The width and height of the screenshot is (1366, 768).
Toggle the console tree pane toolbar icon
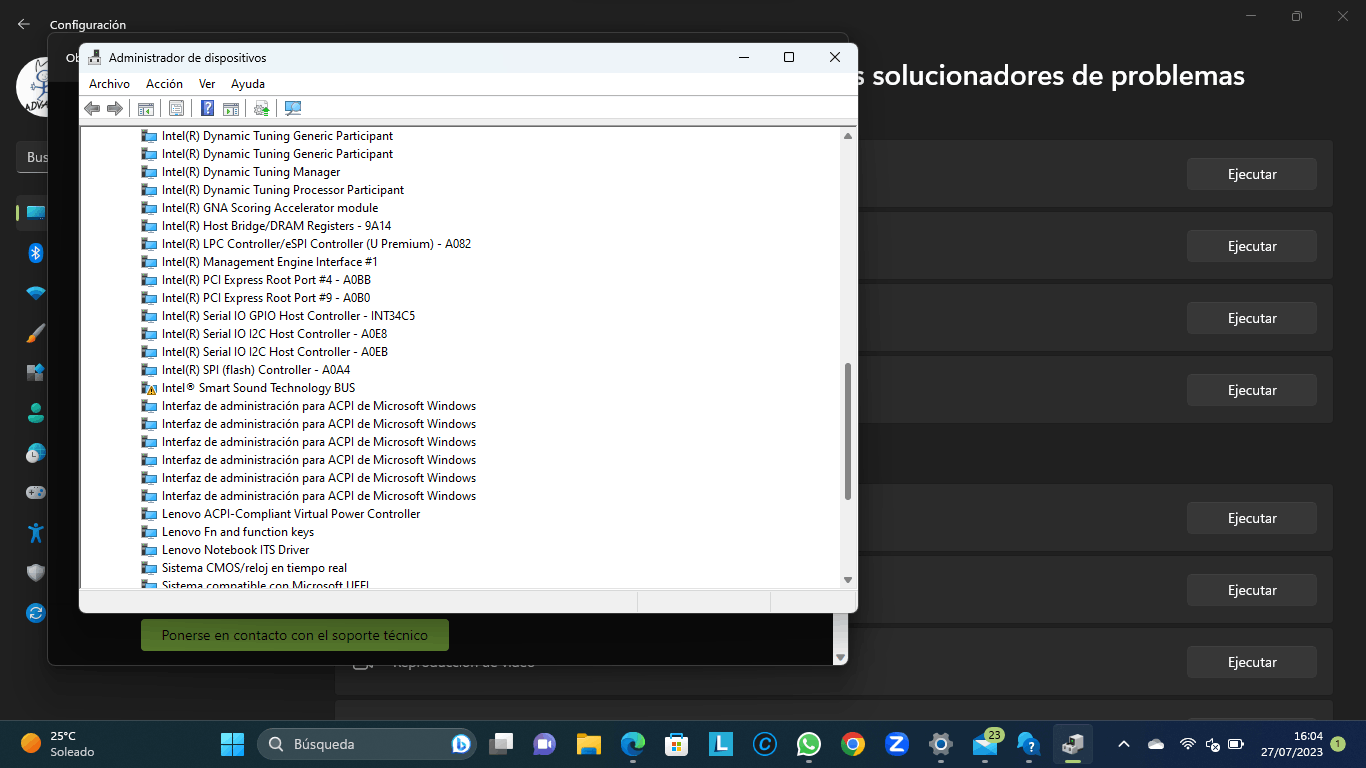coord(146,108)
